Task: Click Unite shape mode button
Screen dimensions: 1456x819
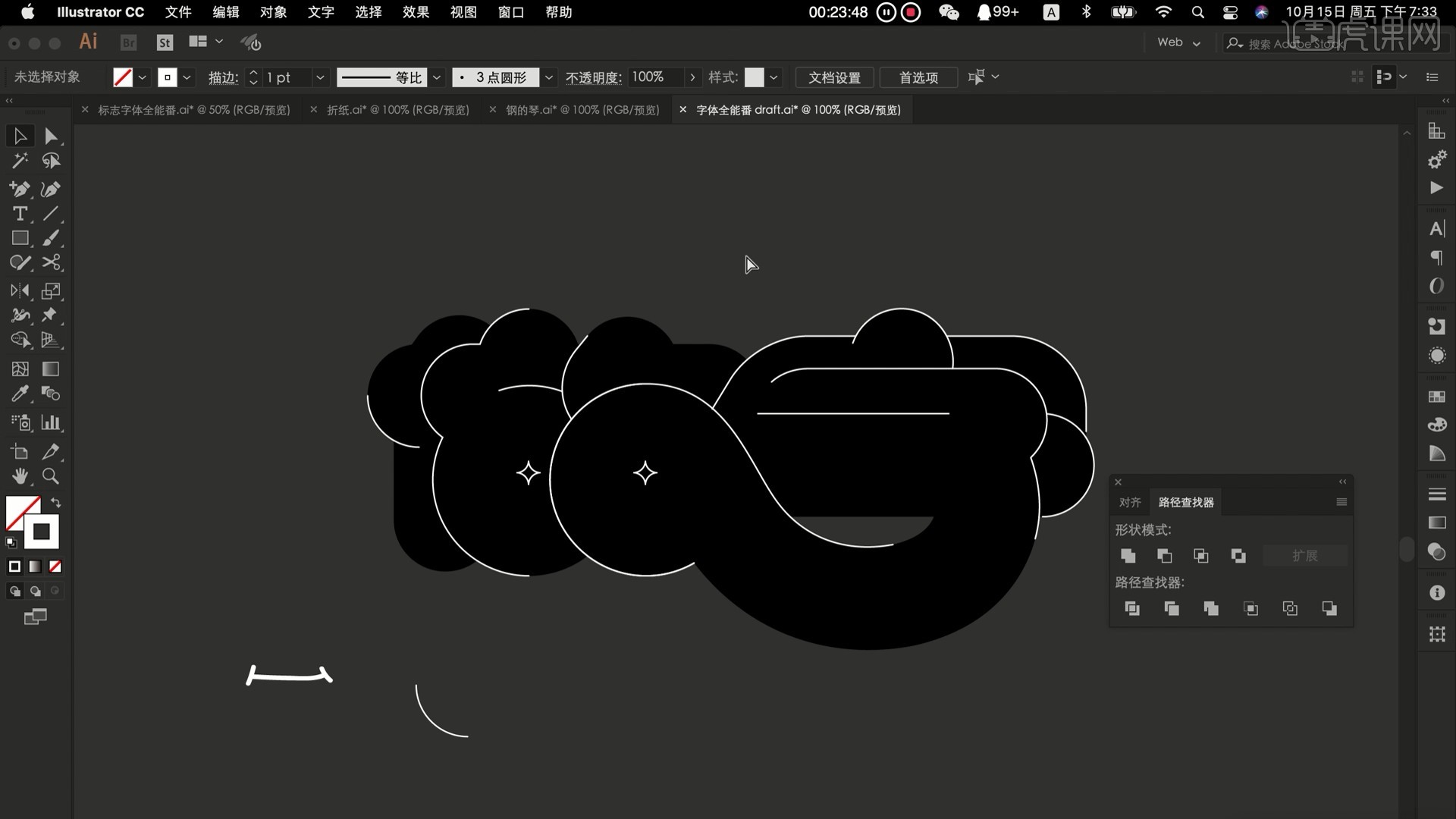Action: [x=1127, y=555]
